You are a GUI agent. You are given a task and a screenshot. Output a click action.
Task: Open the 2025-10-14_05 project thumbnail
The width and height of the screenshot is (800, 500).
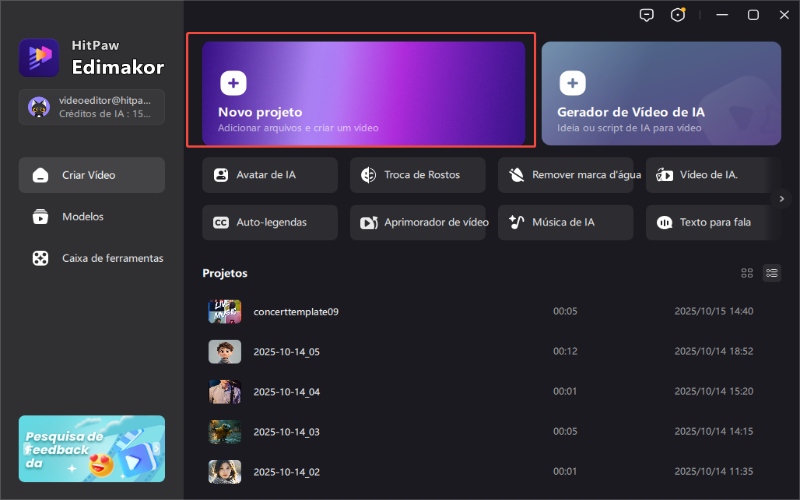(224, 352)
